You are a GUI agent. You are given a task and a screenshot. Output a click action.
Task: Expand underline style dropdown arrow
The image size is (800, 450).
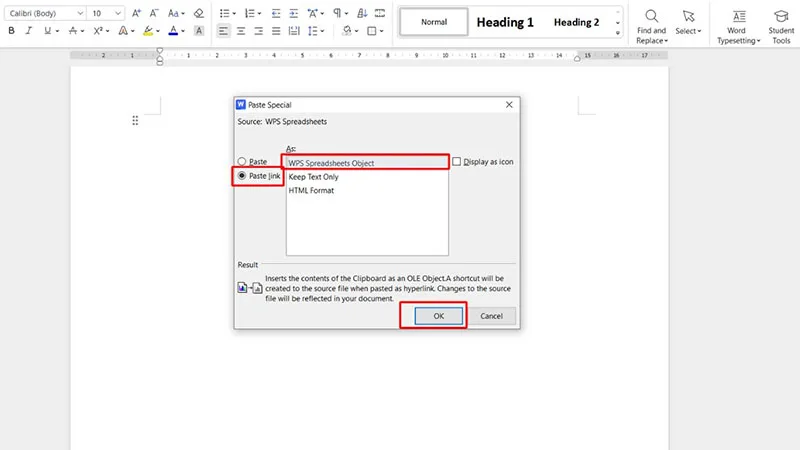[x=57, y=31]
